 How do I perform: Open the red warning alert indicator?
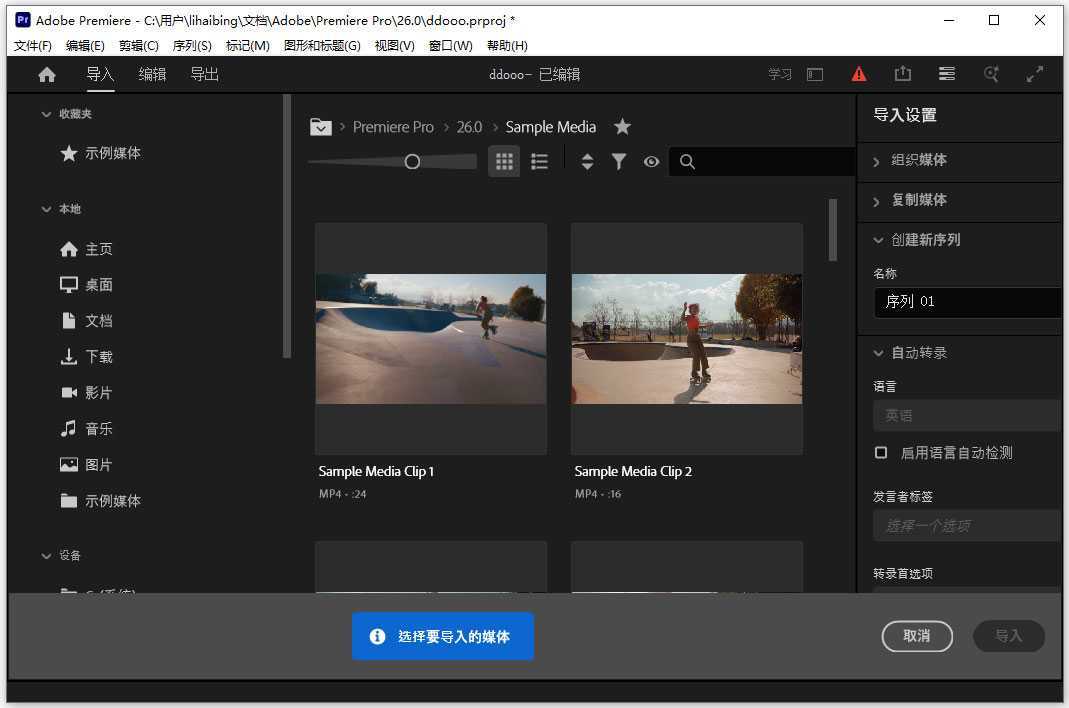point(859,73)
